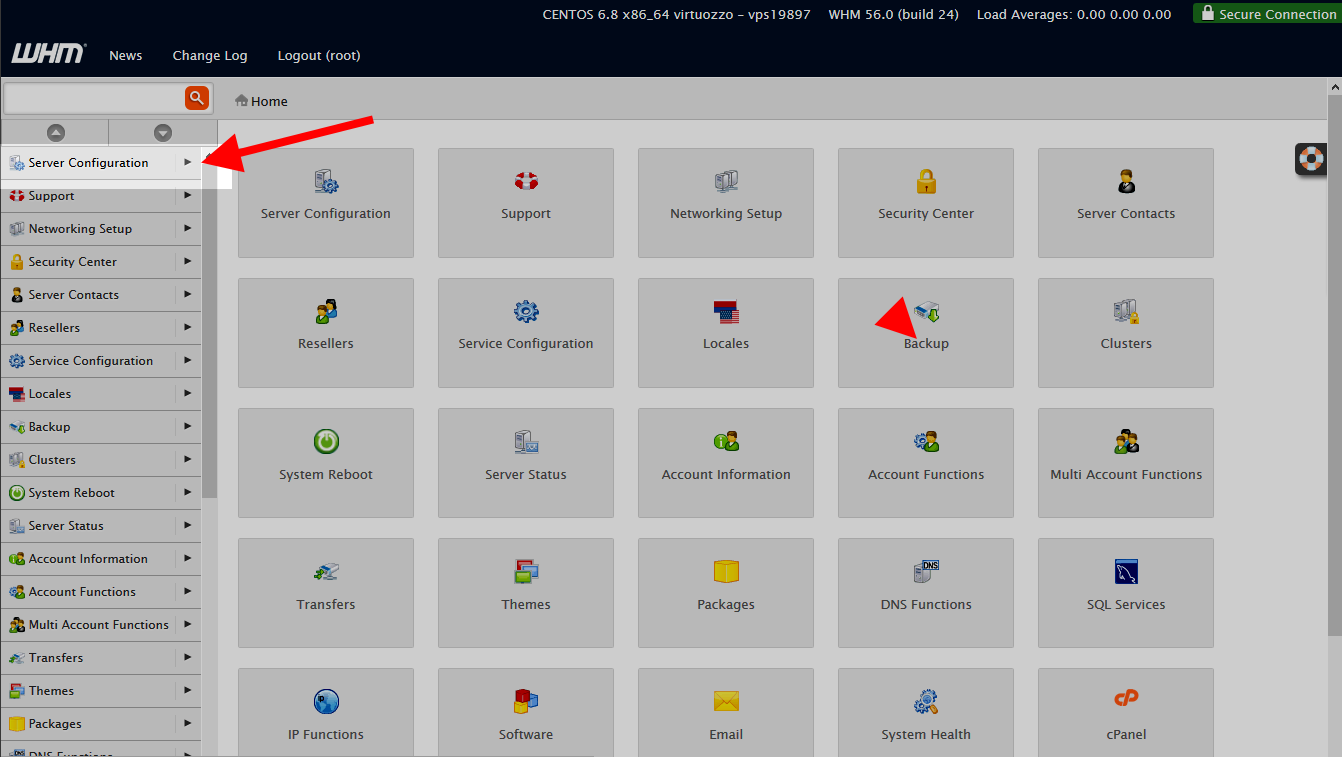Viewport: 1342px width, 757px height.
Task: Open the SQL Services icon tile
Action: point(1126,572)
